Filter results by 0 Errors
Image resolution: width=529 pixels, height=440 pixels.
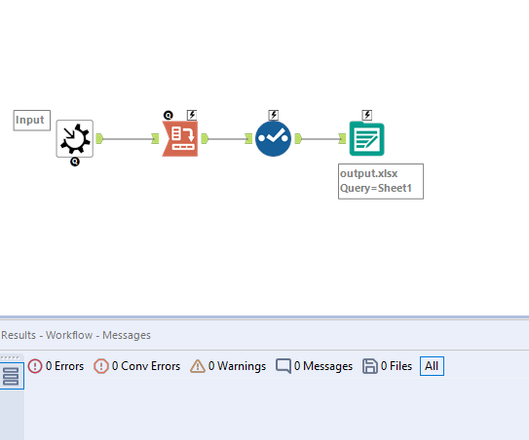pos(56,366)
